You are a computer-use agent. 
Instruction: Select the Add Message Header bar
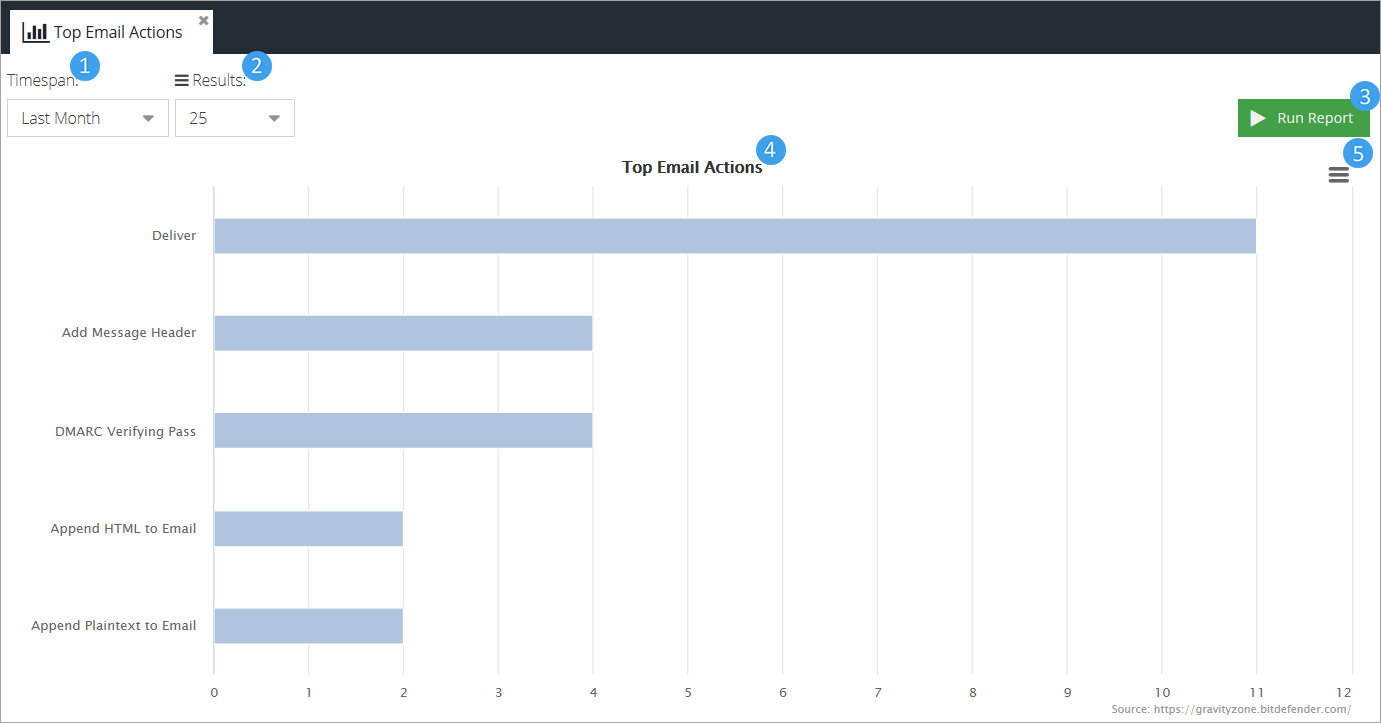click(403, 333)
